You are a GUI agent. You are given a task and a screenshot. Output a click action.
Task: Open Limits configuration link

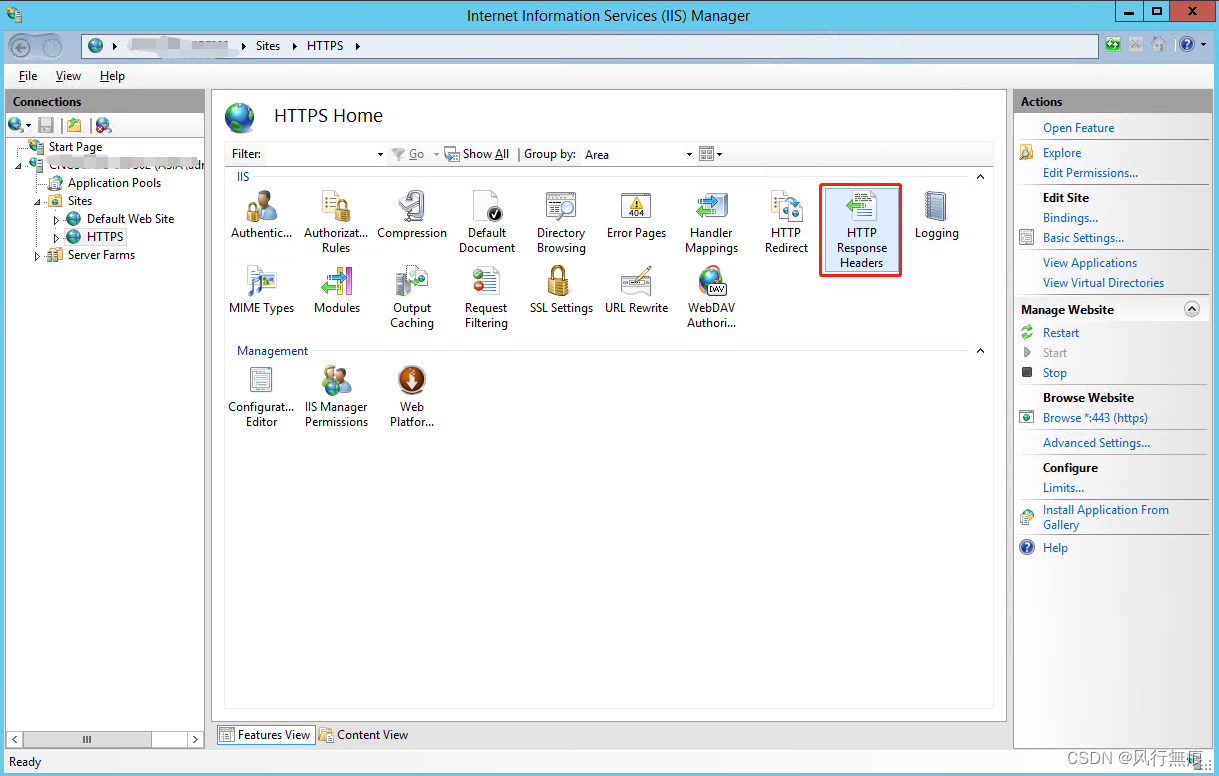(x=1063, y=488)
